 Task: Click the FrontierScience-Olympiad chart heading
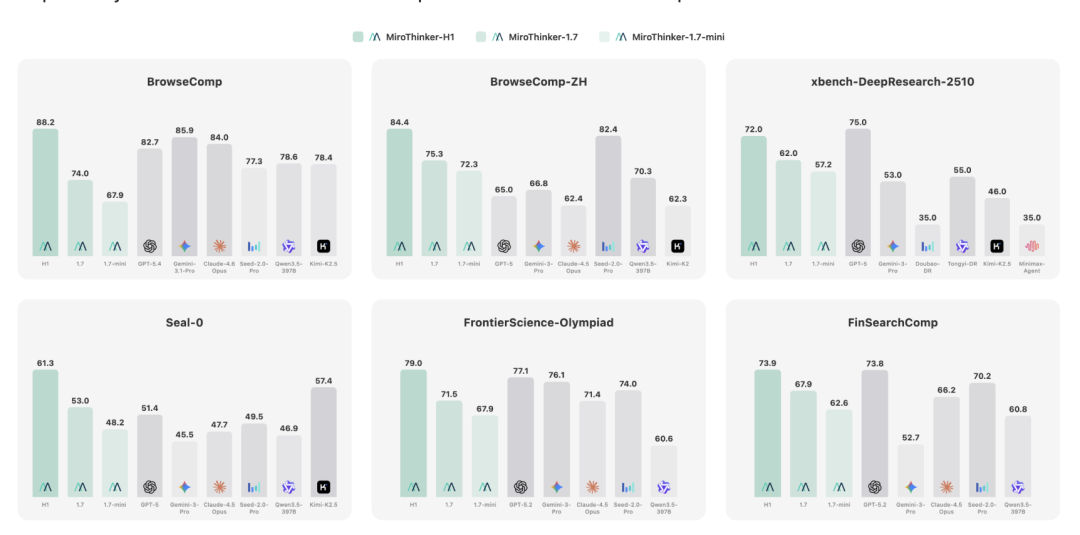[x=538, y=323]
